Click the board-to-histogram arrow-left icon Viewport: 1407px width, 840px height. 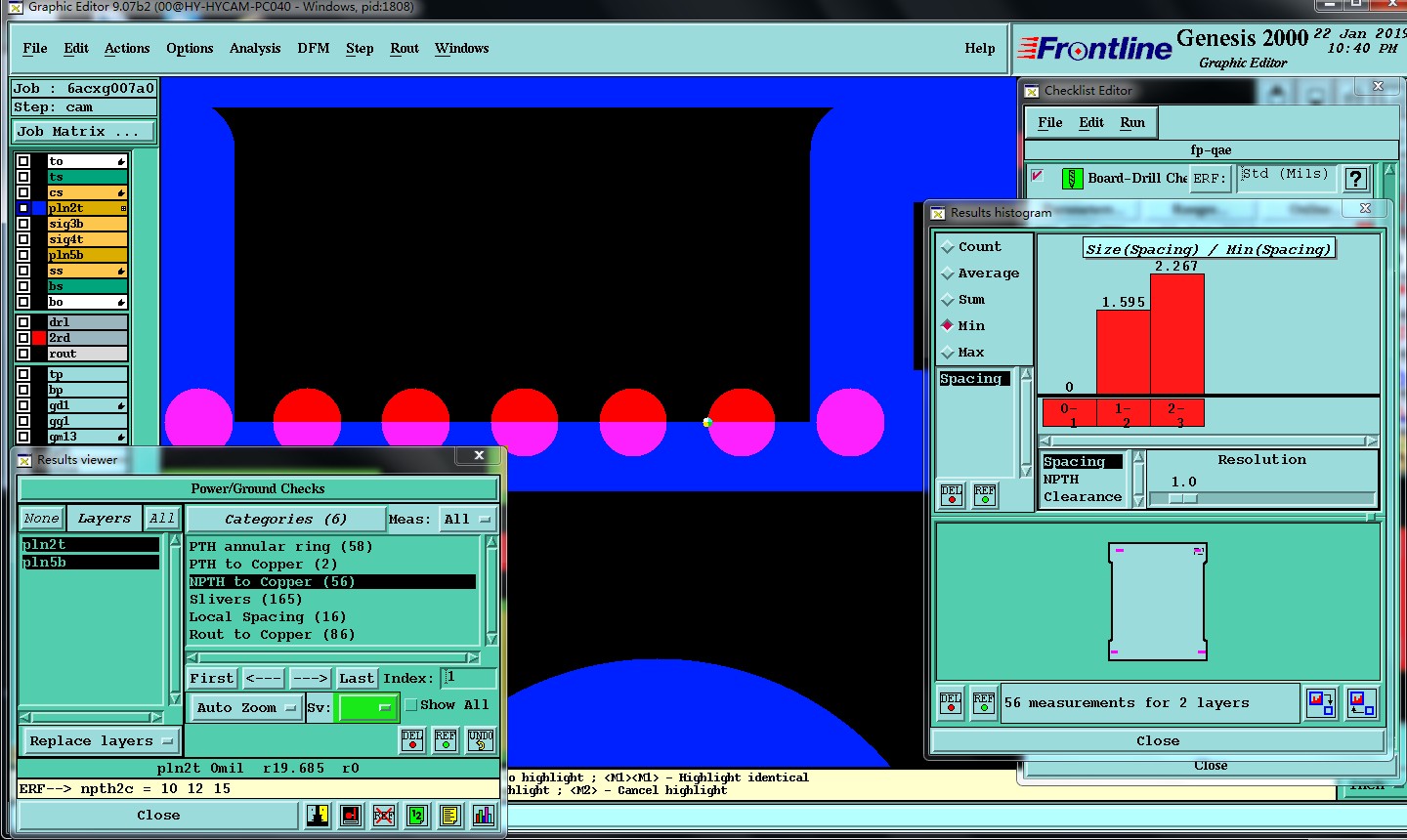point(1361,703)
